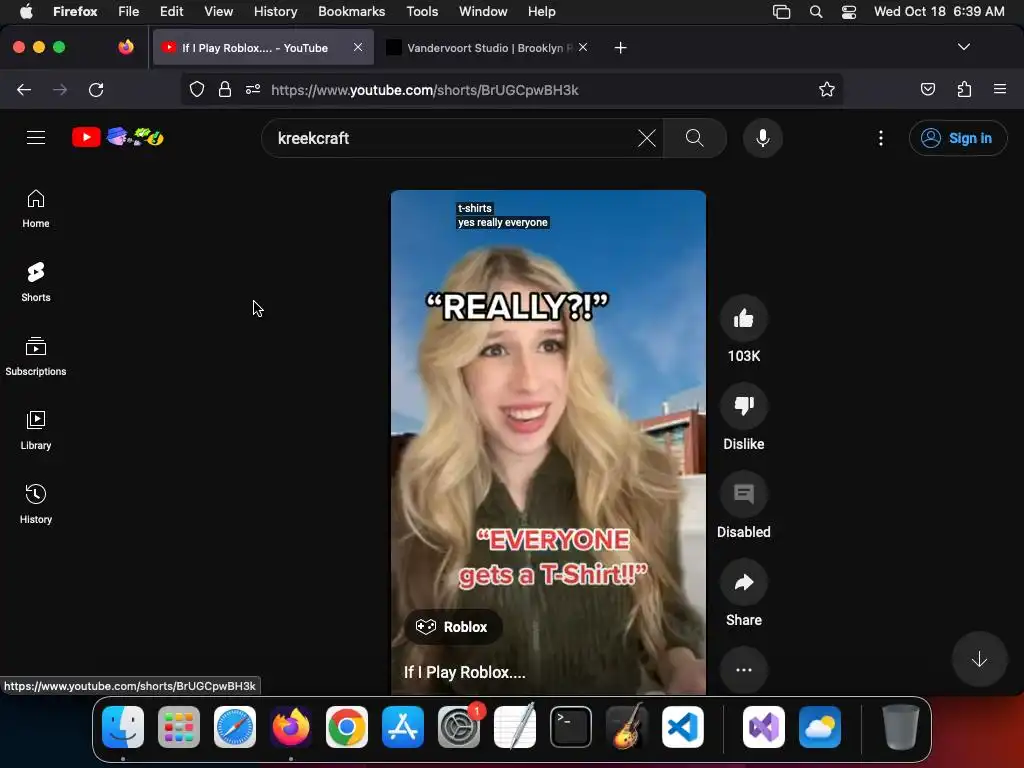Open Spotlight search in menu bar
Screen dimensions: 1024x768
point(816,12)
